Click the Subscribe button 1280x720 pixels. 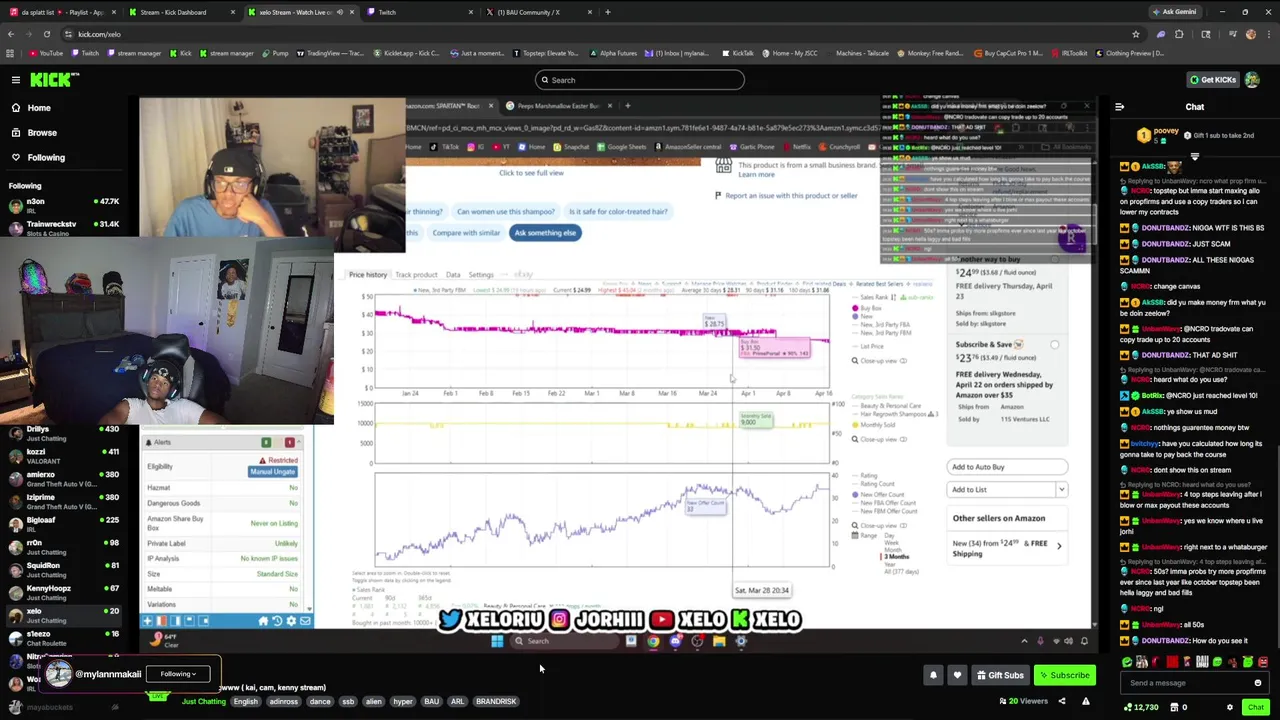1064,675
